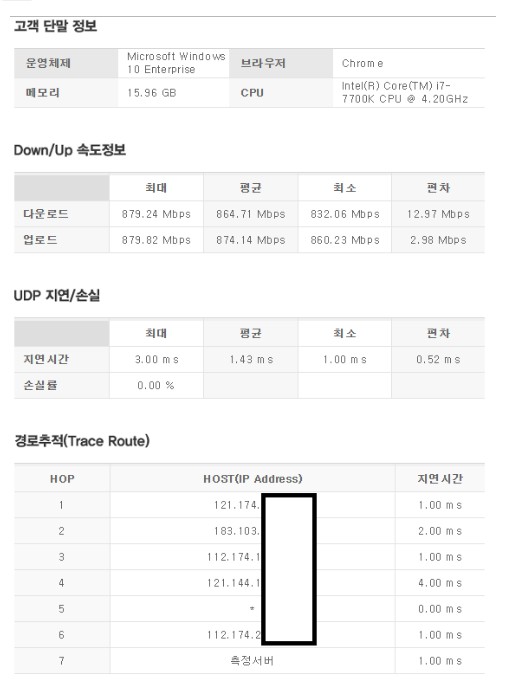
Task: Click the HOST(IP Address) column header
Action: [253, 479]
